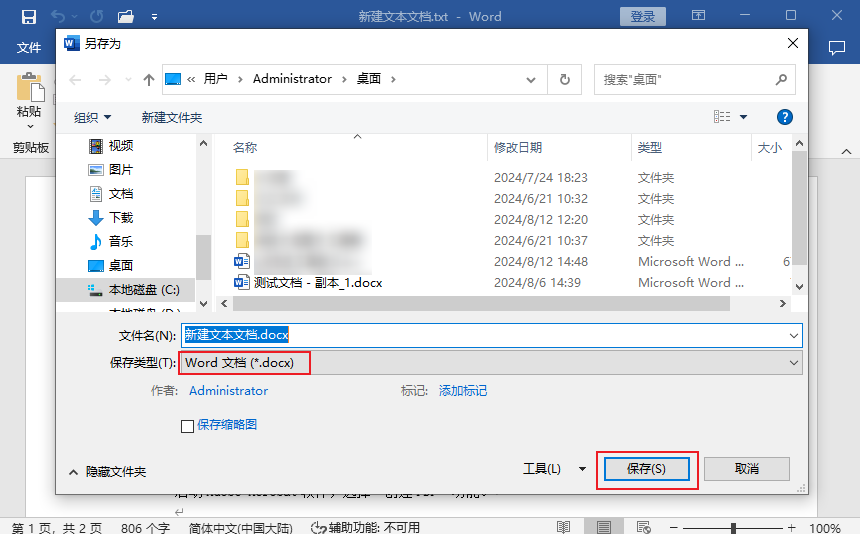This screenshot has height=534, width=860.
Task: Click the 保存(S) button
Action: (646, 468)
